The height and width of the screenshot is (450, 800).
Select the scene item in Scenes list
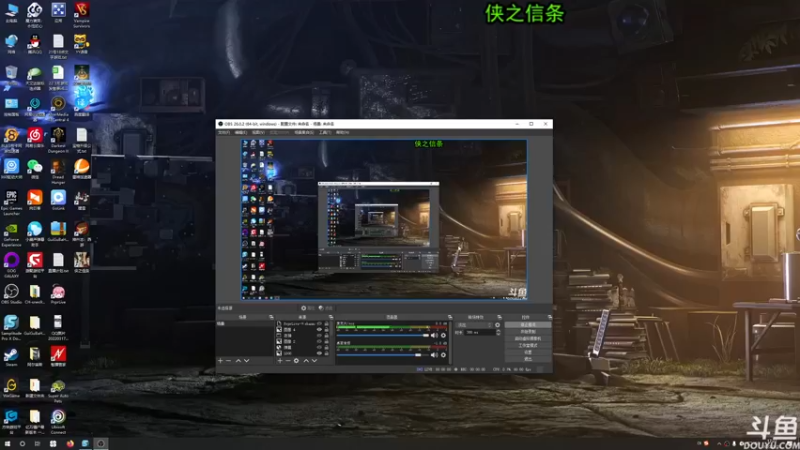click(x=245, y=323)
